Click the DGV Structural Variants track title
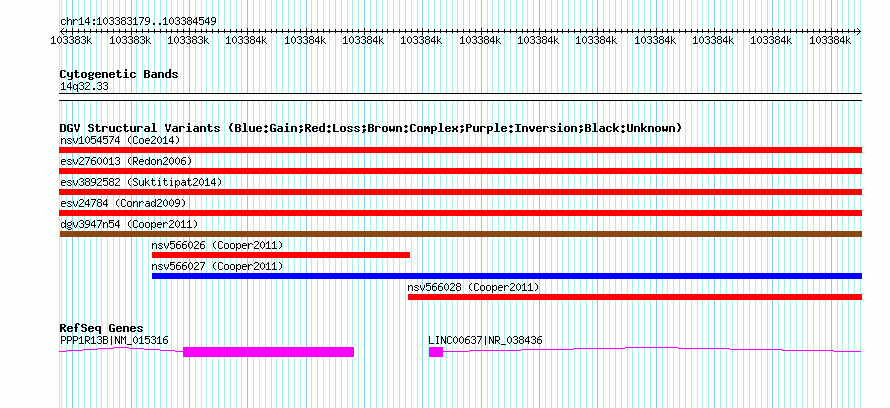The image size is (890, 408). click(371, 128)
